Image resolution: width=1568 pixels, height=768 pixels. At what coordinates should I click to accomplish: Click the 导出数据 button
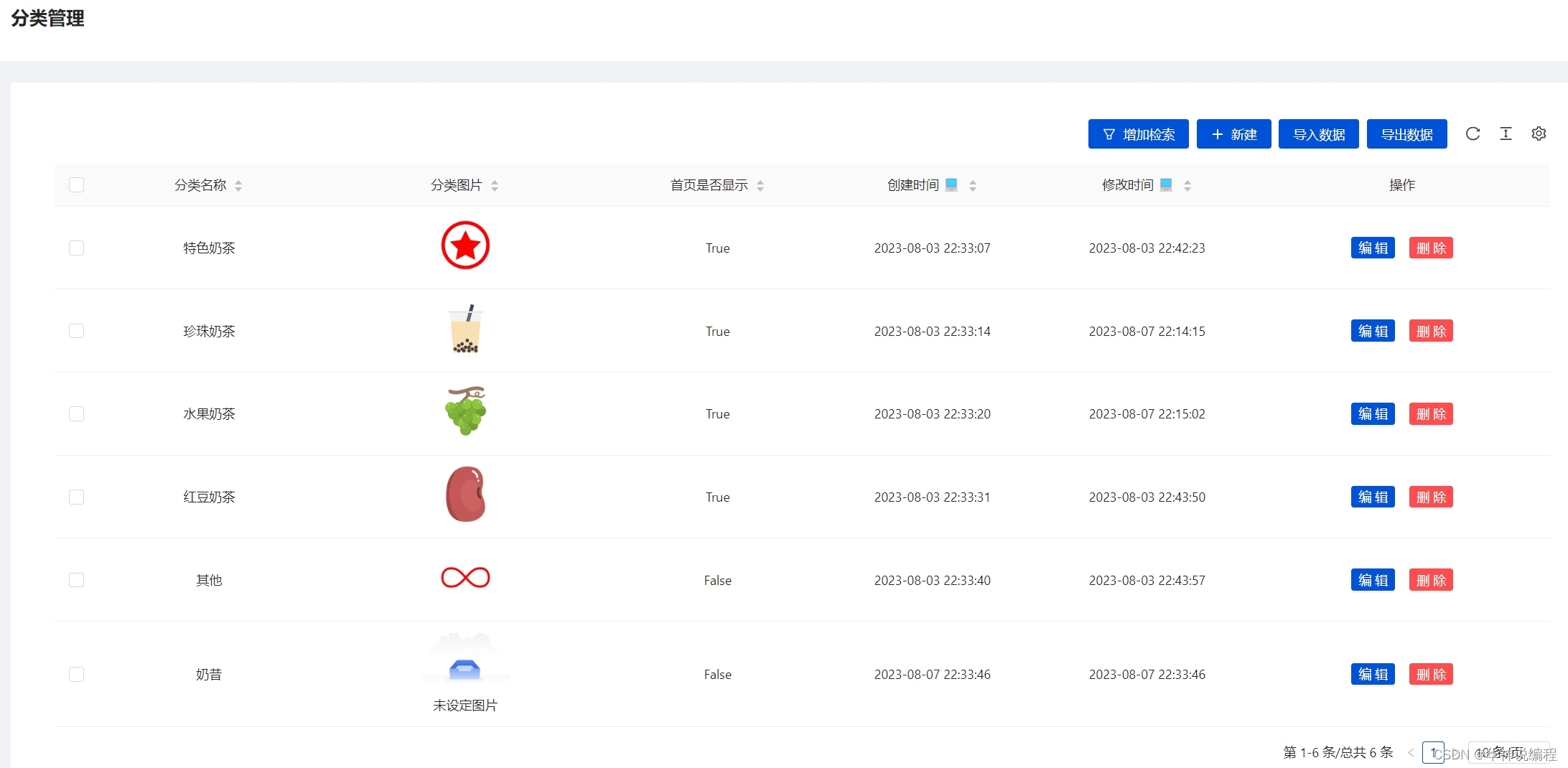tap(1406, 134)
